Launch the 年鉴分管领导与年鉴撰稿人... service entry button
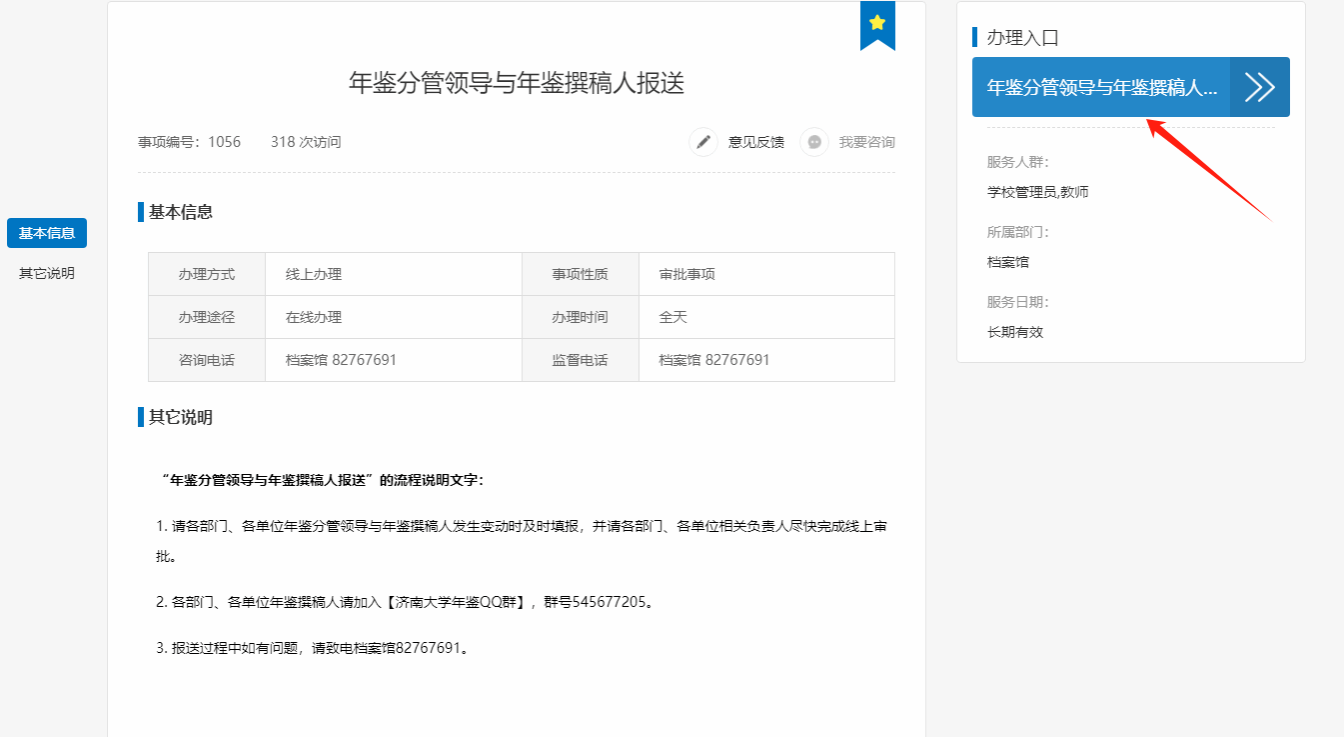 point(1130,87)
